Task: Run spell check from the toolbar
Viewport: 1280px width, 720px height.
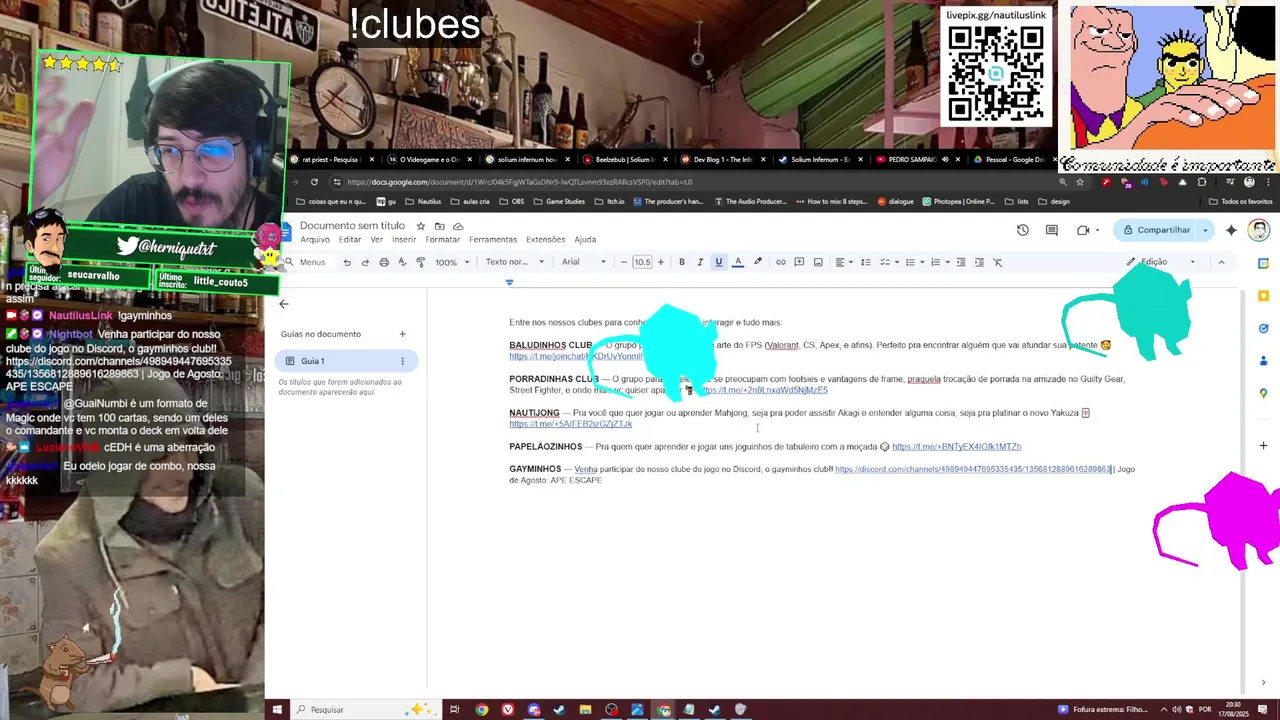Action: [x=402, y=262]
